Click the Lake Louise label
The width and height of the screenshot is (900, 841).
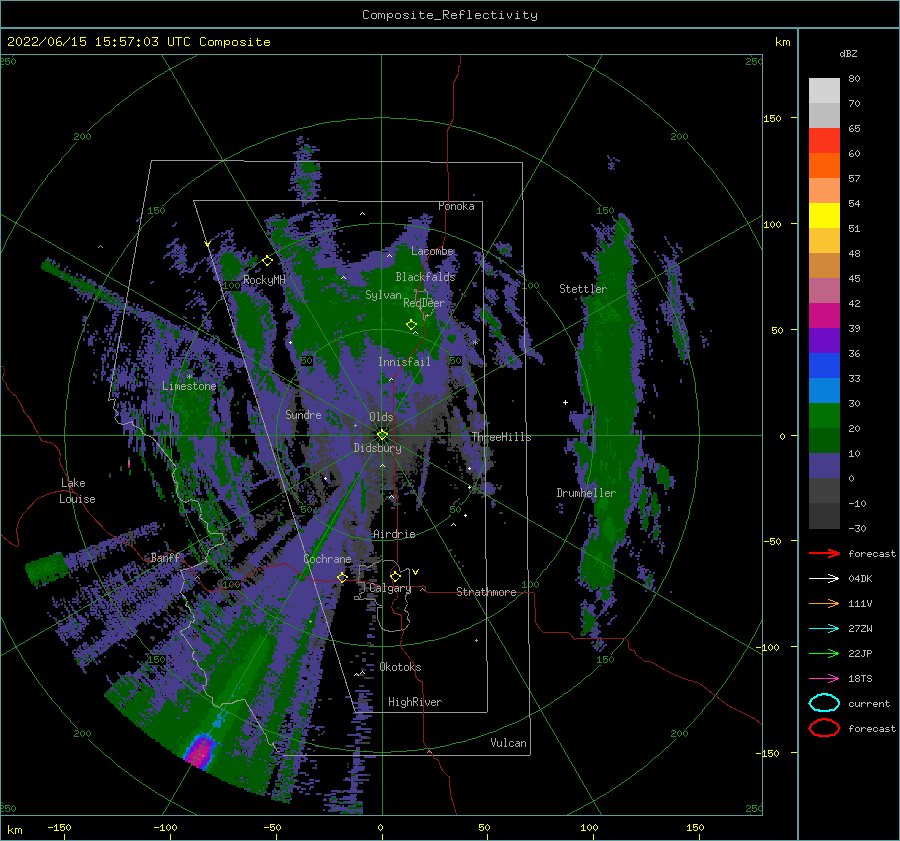click(x=77, y=491)
